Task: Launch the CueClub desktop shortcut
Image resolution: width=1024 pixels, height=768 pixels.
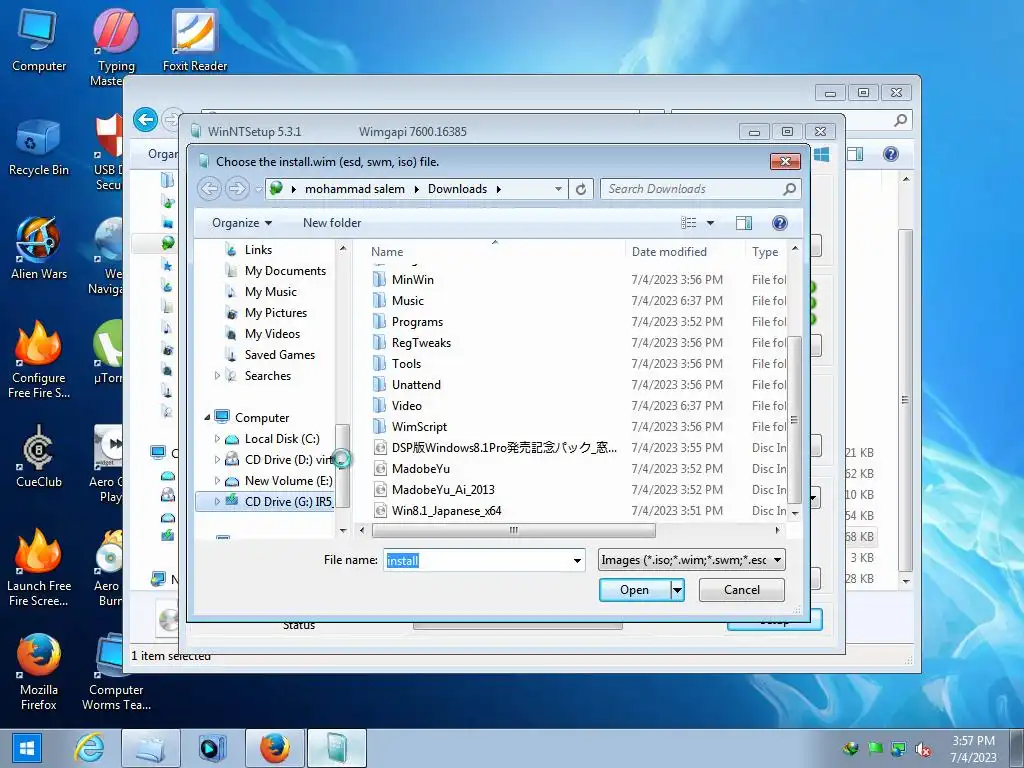Action: 39,457
